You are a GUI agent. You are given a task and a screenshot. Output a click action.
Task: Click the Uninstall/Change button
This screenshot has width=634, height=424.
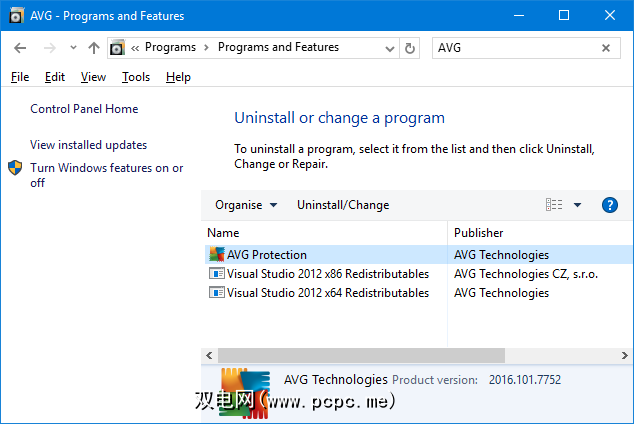(343, 205)
